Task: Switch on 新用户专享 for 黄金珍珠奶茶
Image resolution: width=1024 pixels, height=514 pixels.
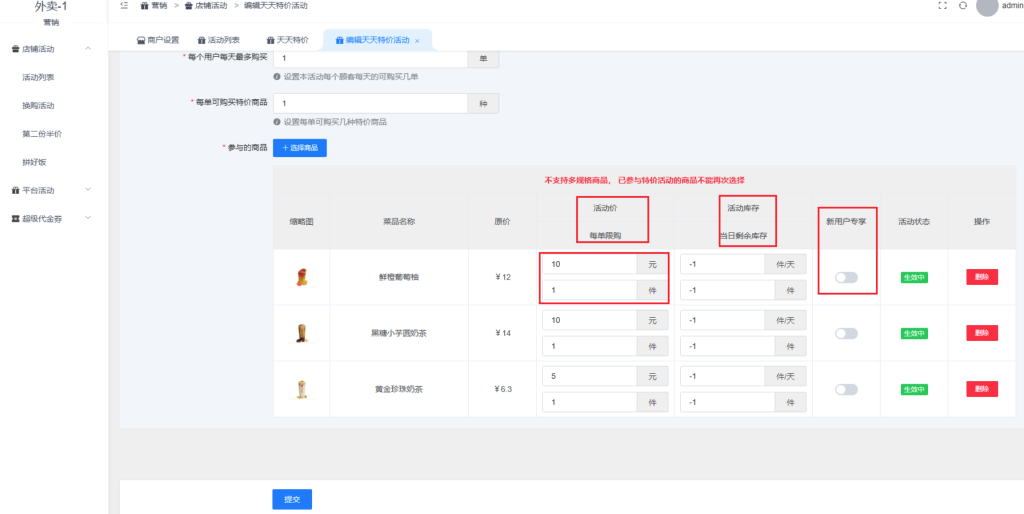Action: tap(846, 389)
